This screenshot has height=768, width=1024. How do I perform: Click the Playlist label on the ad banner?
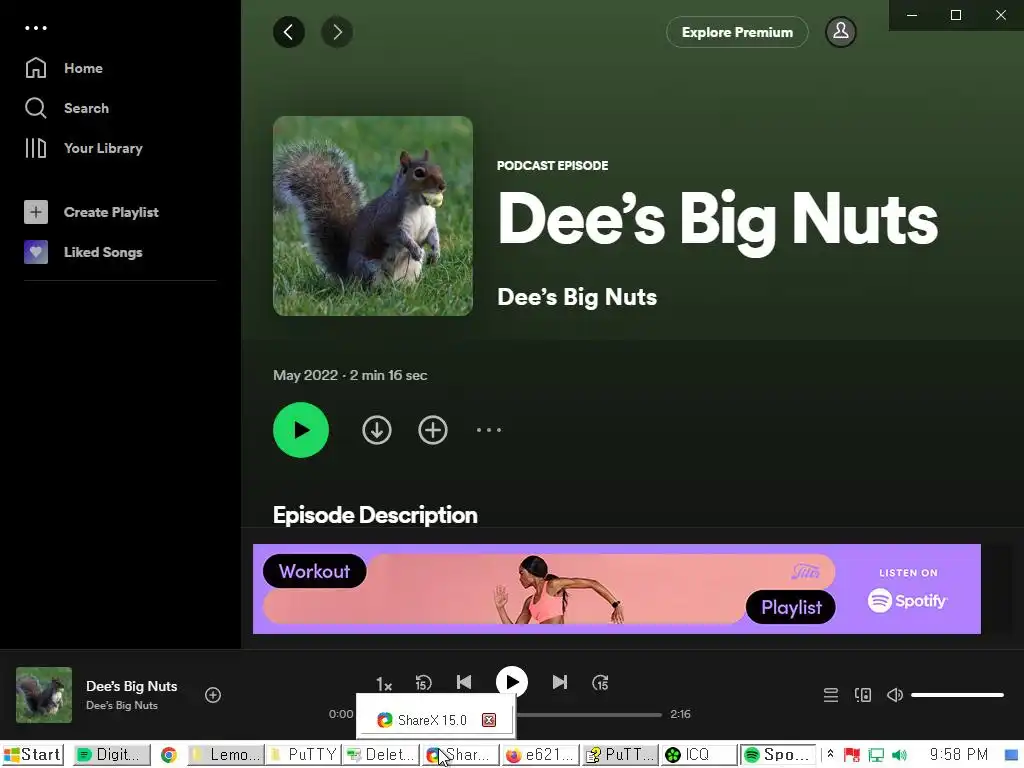coord(791,607)
